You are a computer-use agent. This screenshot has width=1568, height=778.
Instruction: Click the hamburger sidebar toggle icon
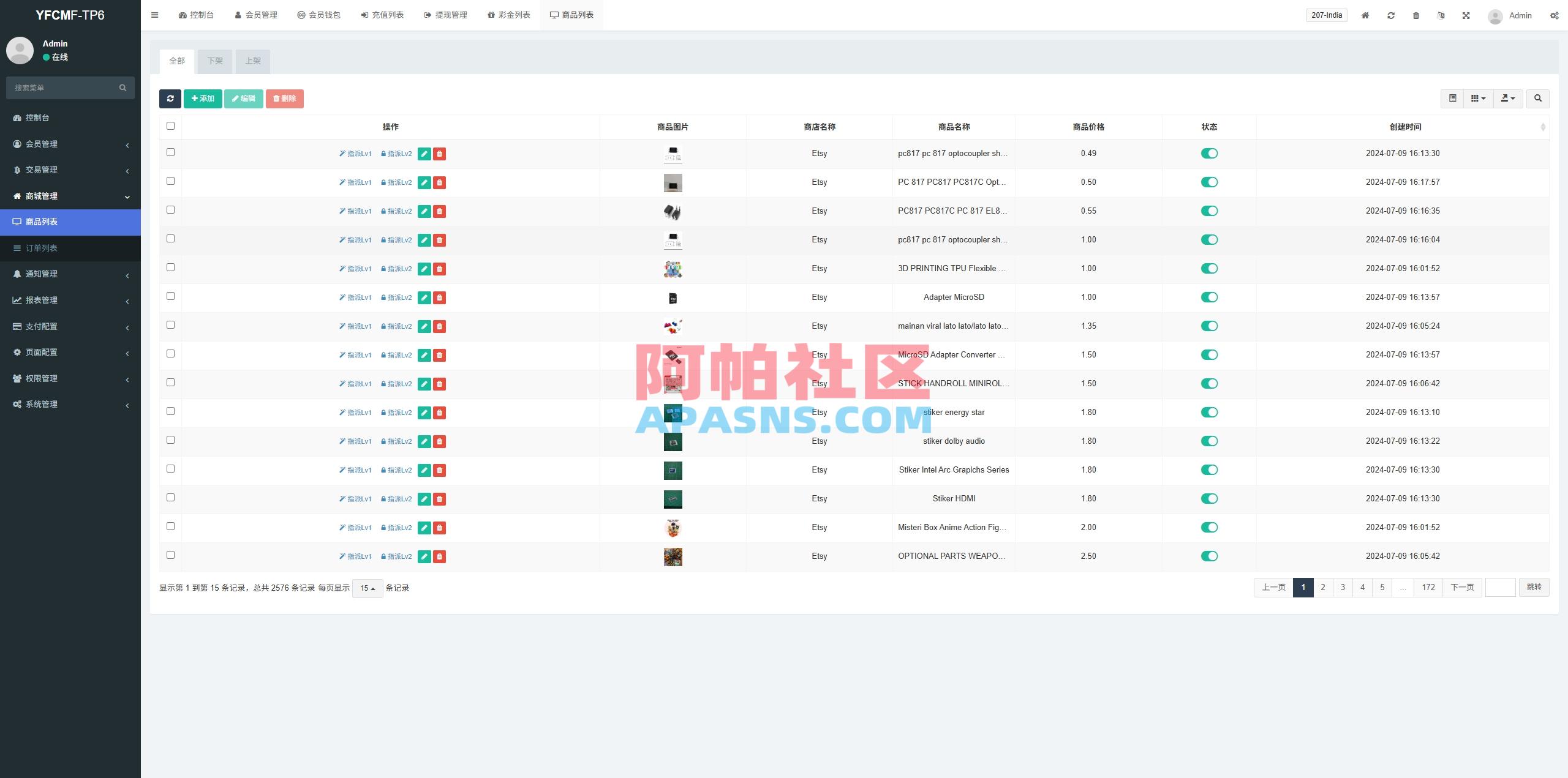tap(155, 15)
